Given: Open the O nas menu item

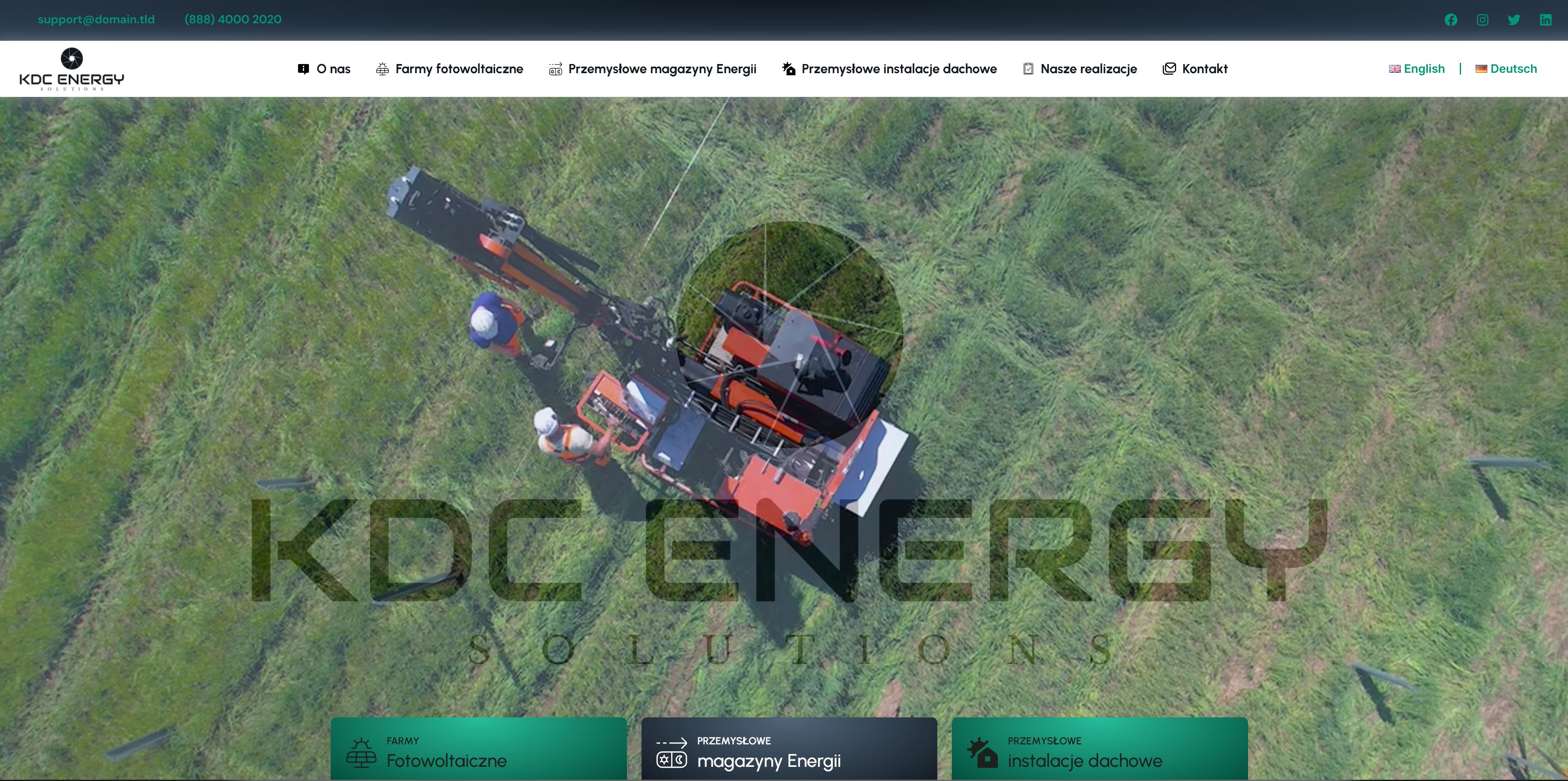Looking at the screenshot, I should click(333, 69).
